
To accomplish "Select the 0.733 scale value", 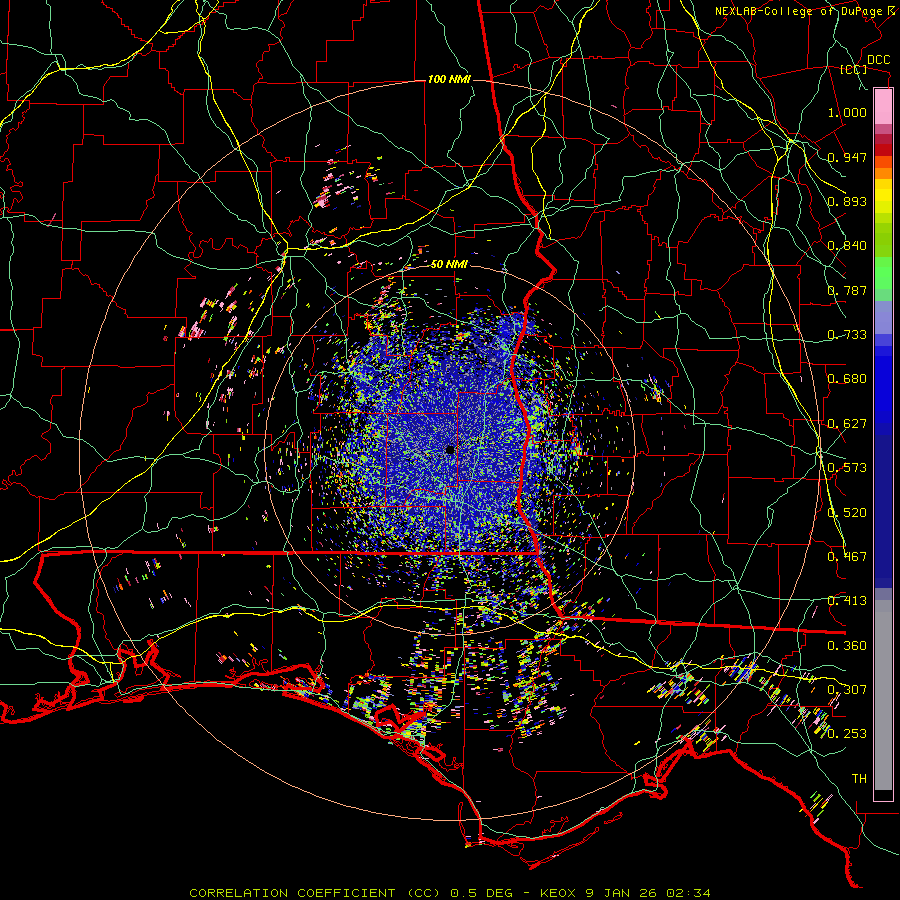I will click(x=847, y=335).
